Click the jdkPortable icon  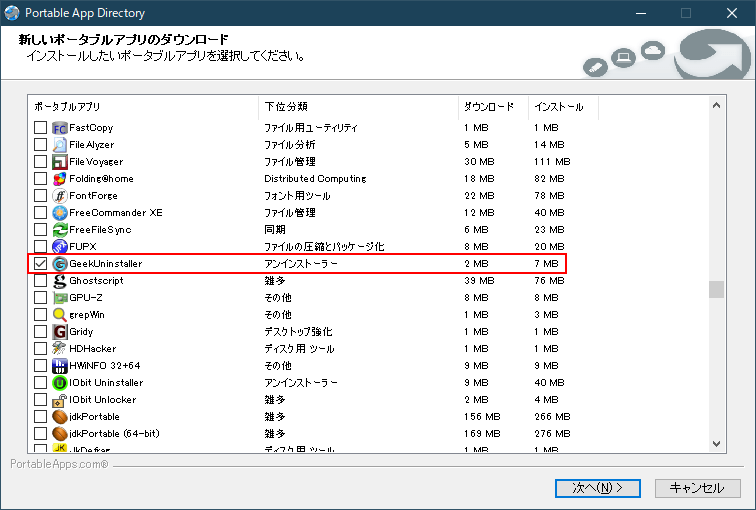point(59,416)
